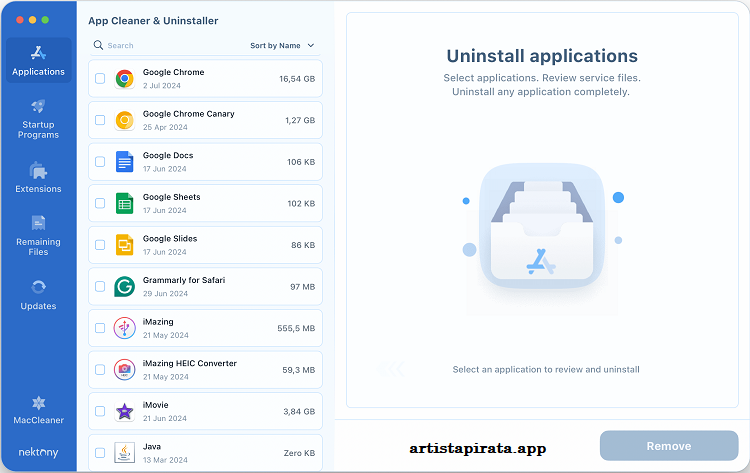Tick the iMovie checkbox
Screen dimensions: 750x473
coord(100,411)
